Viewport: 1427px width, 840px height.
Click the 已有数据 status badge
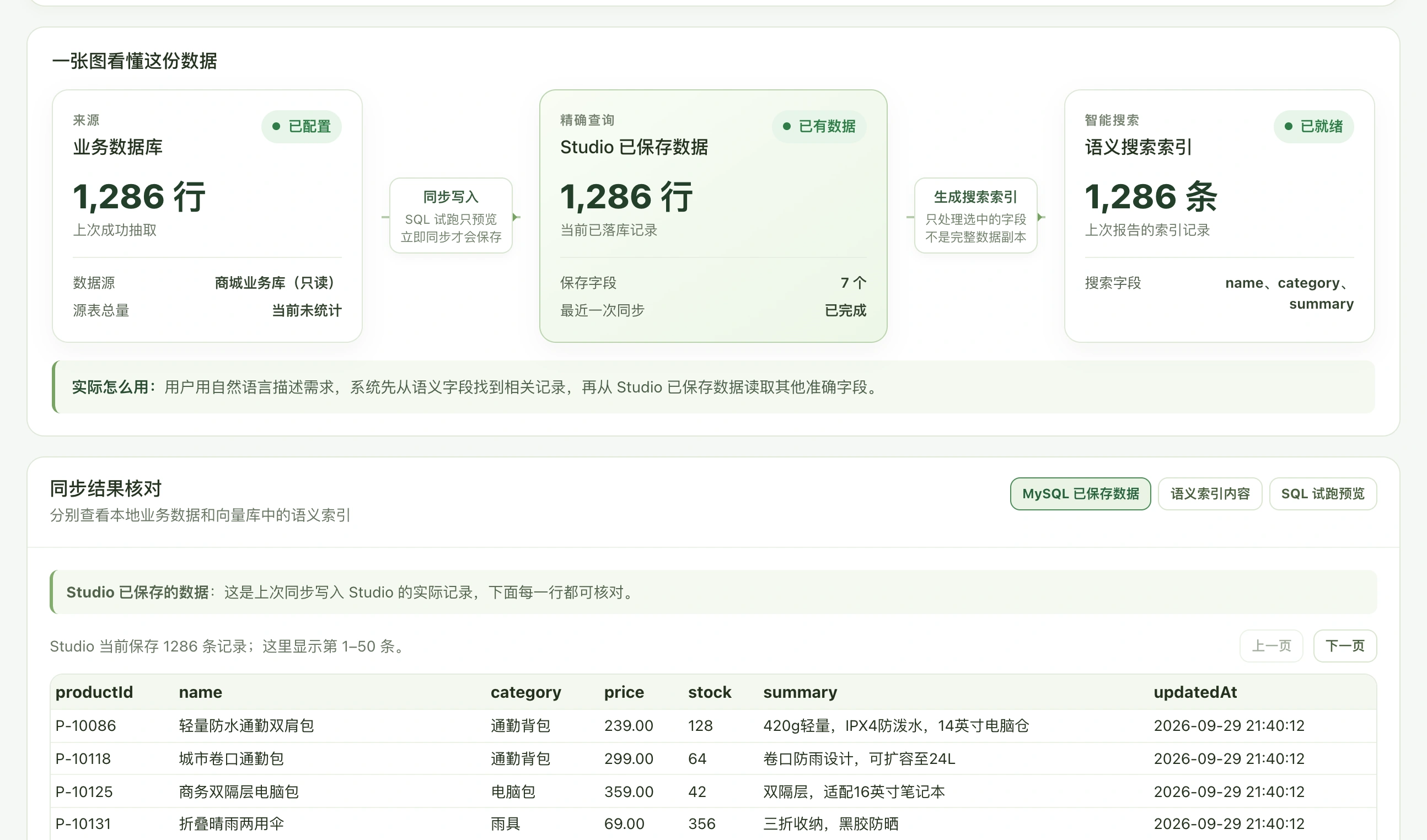point(819,126)
